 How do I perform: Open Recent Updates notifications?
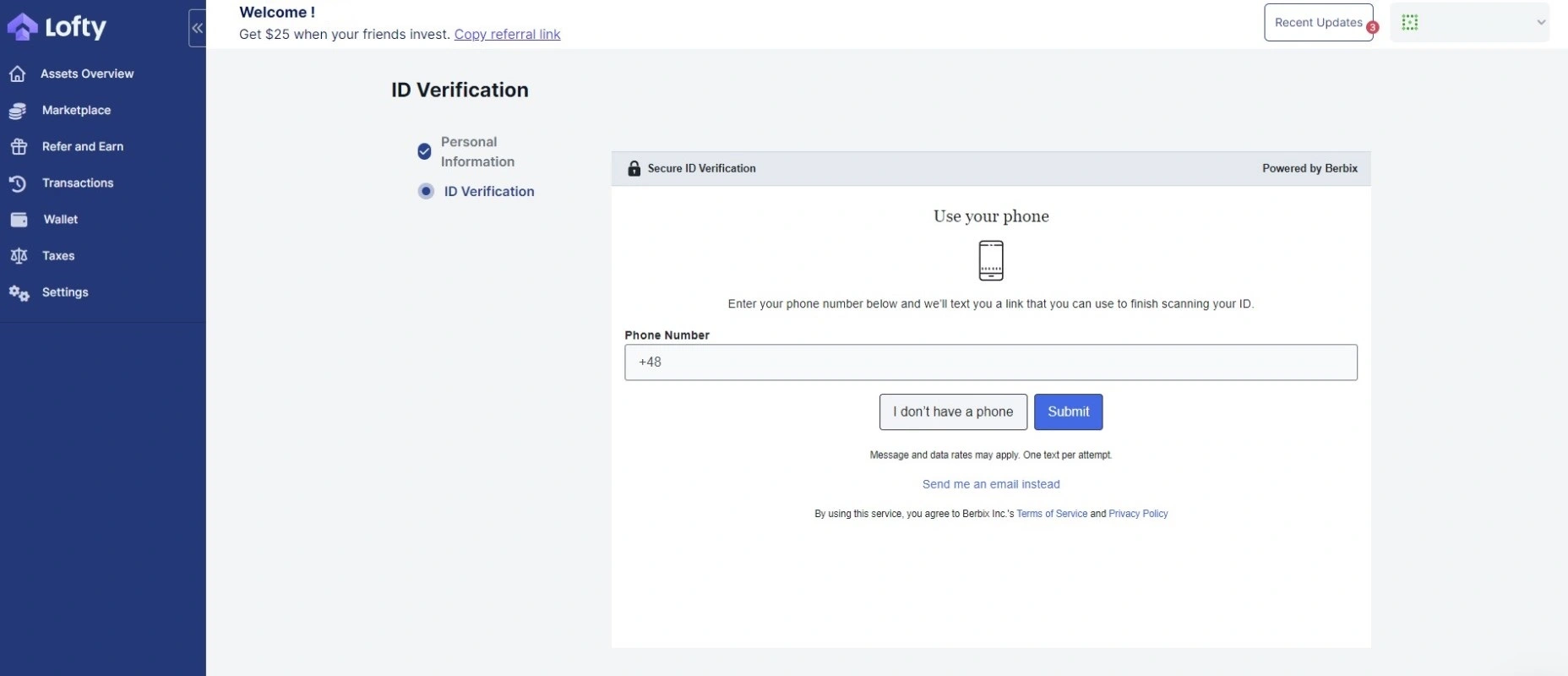click(1318, 23)
